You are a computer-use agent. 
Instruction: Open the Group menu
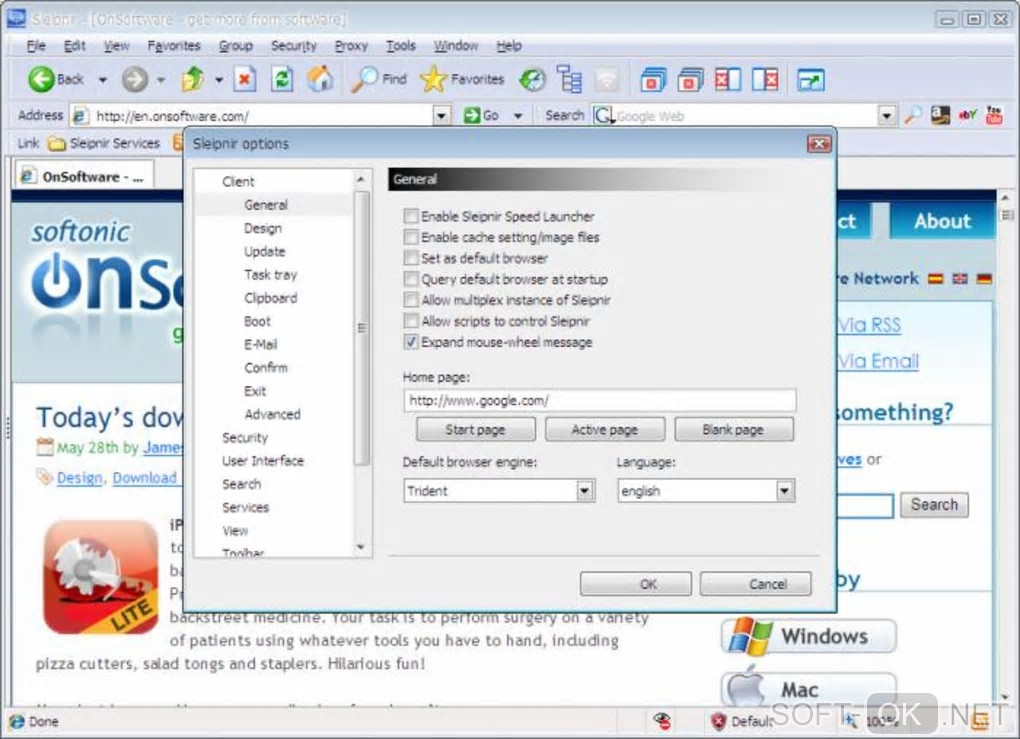[235, 46]
